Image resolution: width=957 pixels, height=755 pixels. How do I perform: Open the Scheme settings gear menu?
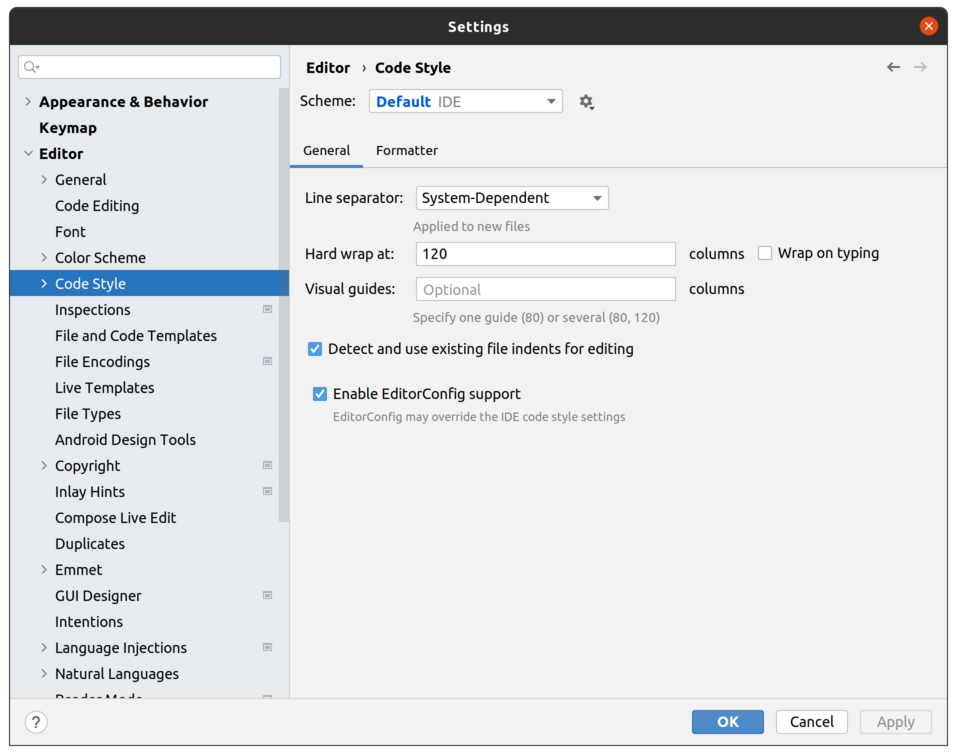pos(586,101)
